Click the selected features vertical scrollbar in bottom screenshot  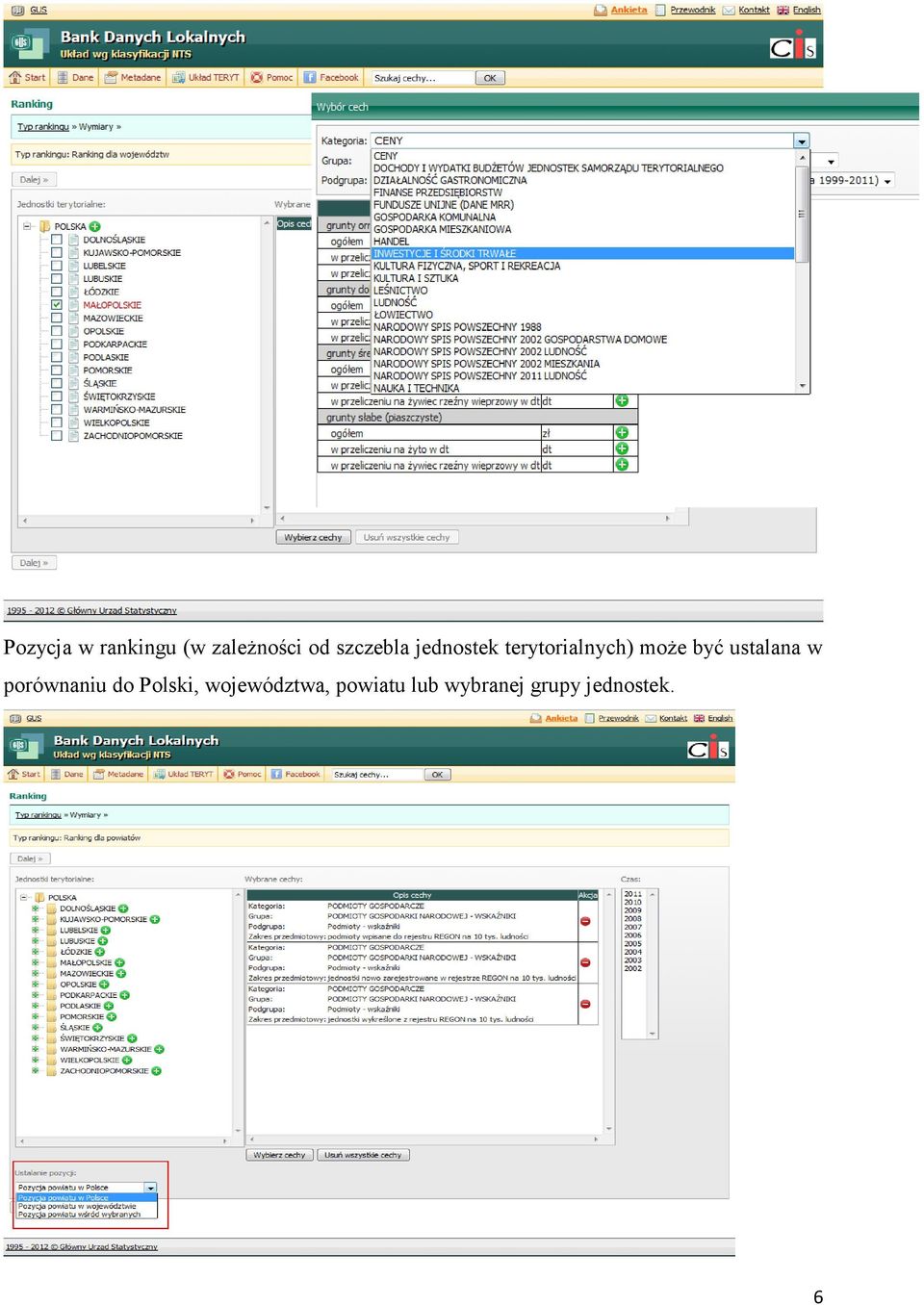[608, 1011]
